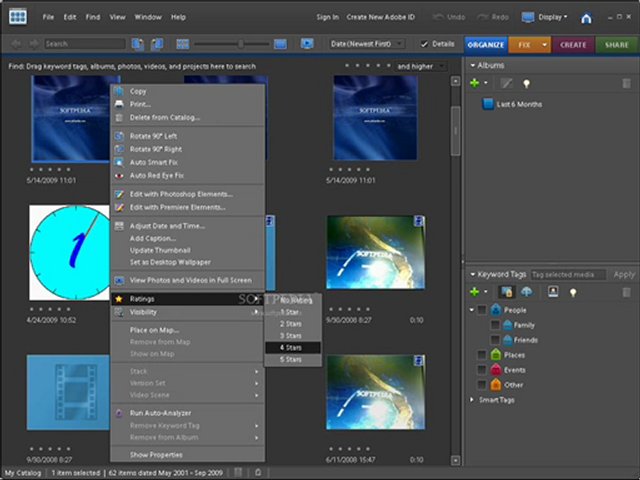Screen dimensions: 640x480
Task: Check the Places tag checkbox
Action: (x=482, y=355)
